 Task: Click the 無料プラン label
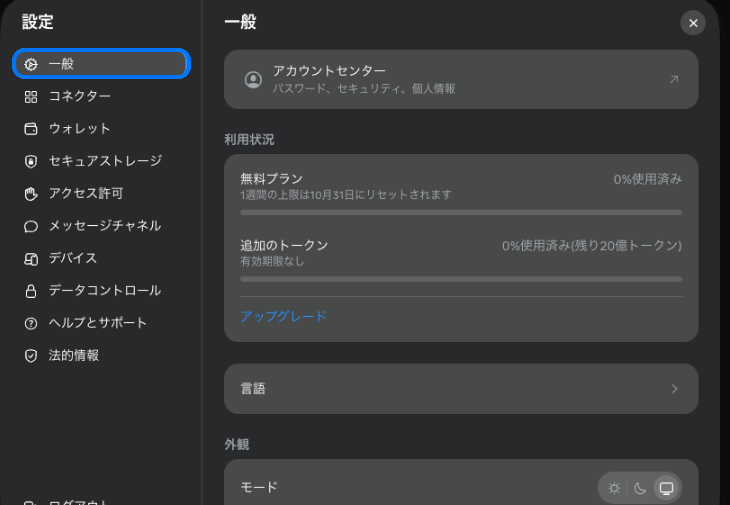coord(271,179)
